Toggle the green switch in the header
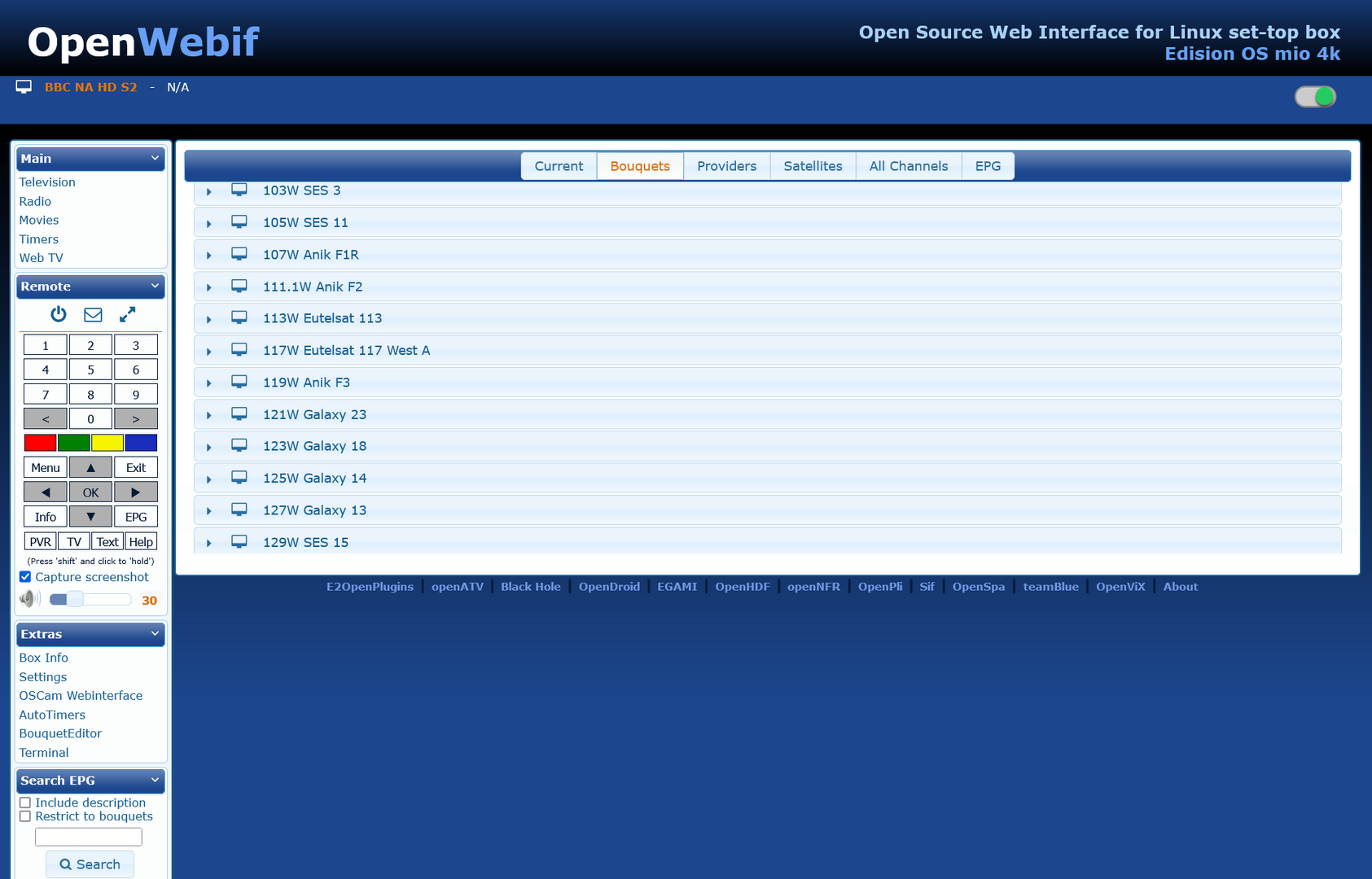The height and width of the screenshot is (879, 1372). click(1315, 97)
